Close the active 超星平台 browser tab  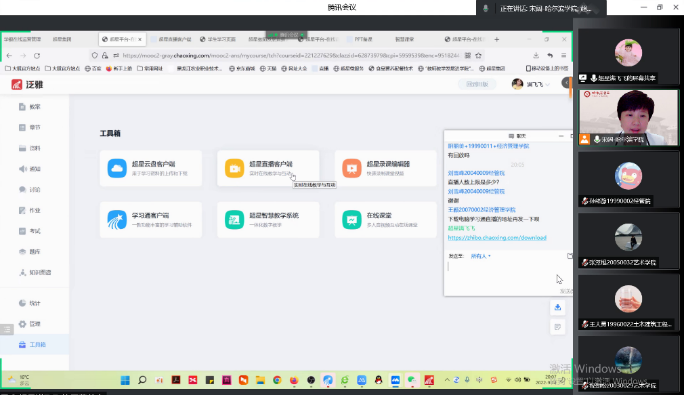click(x=140, y=39)
